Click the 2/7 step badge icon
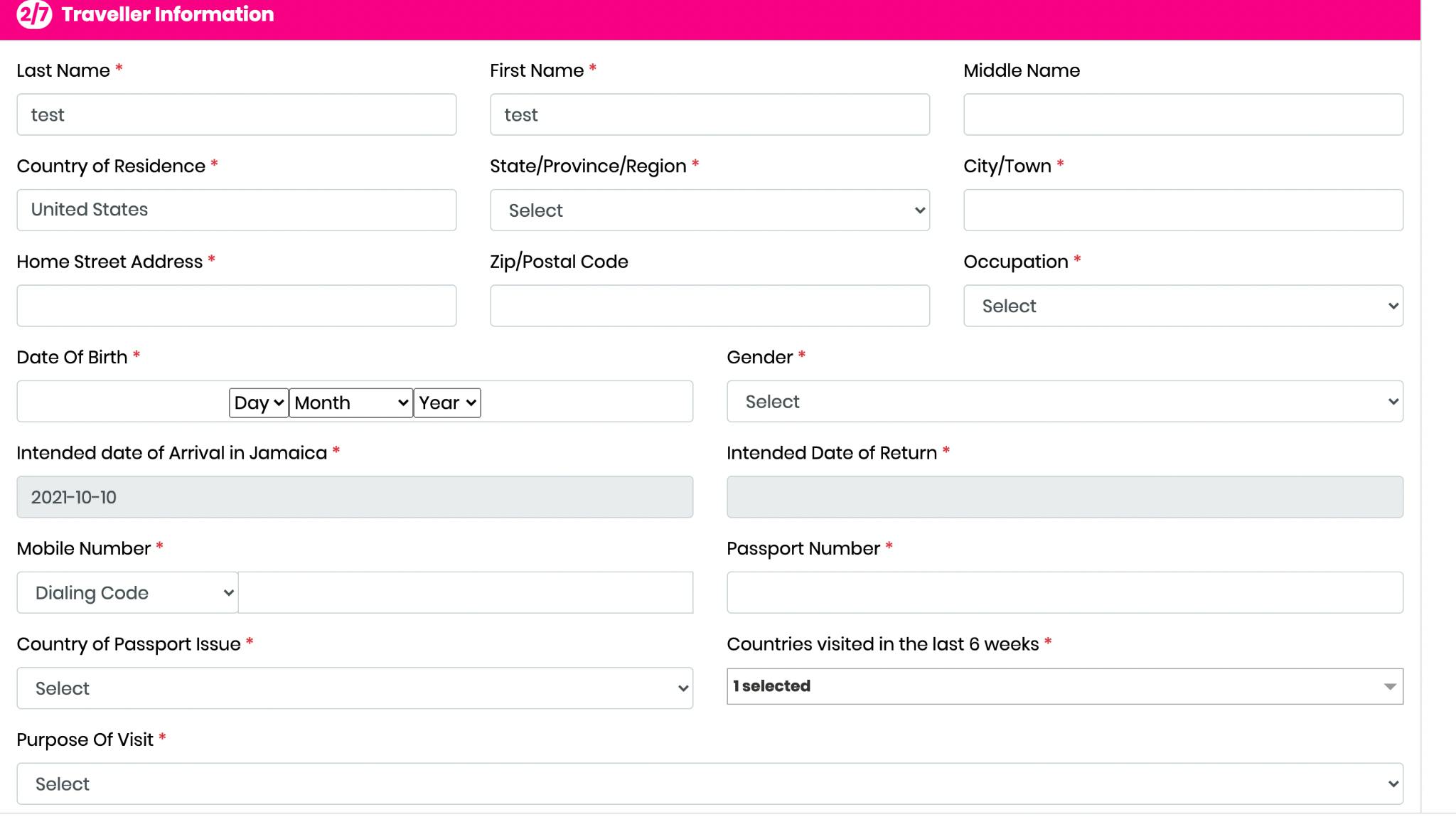This screenshot has height=817, width=1456. [x=34, y=14]
